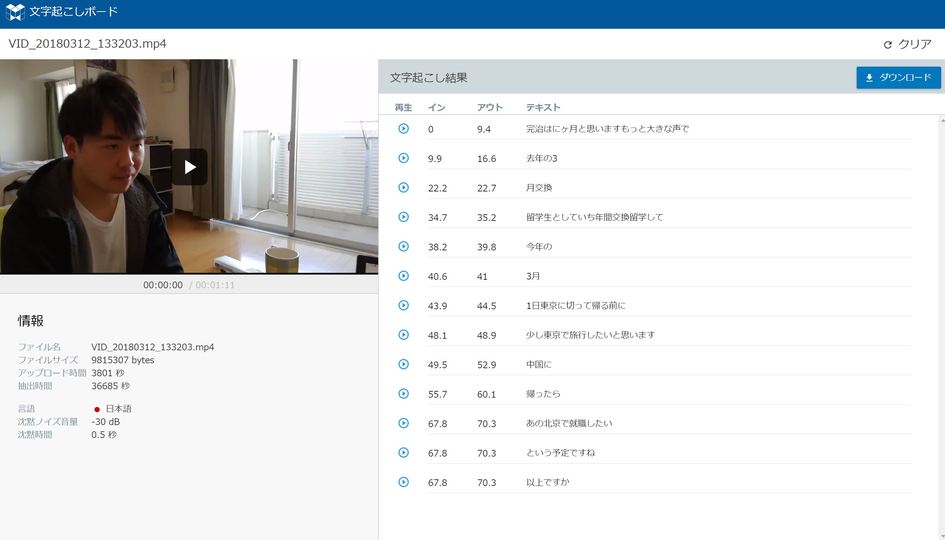Play the segment starting at 43.9
The height and width of the screenshot is (540, 945).
[x=403, y=306]
